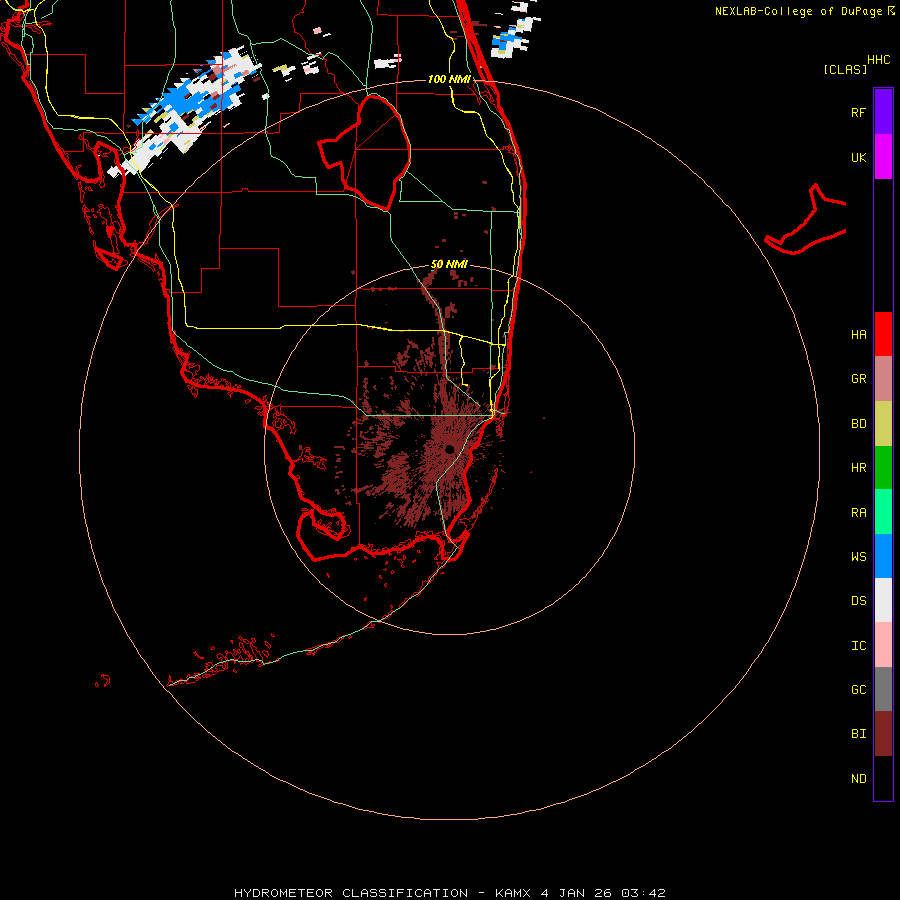Pick the HR green legend swatch
Viewport: 900px width, 900px height.
(x=883, y=468)
